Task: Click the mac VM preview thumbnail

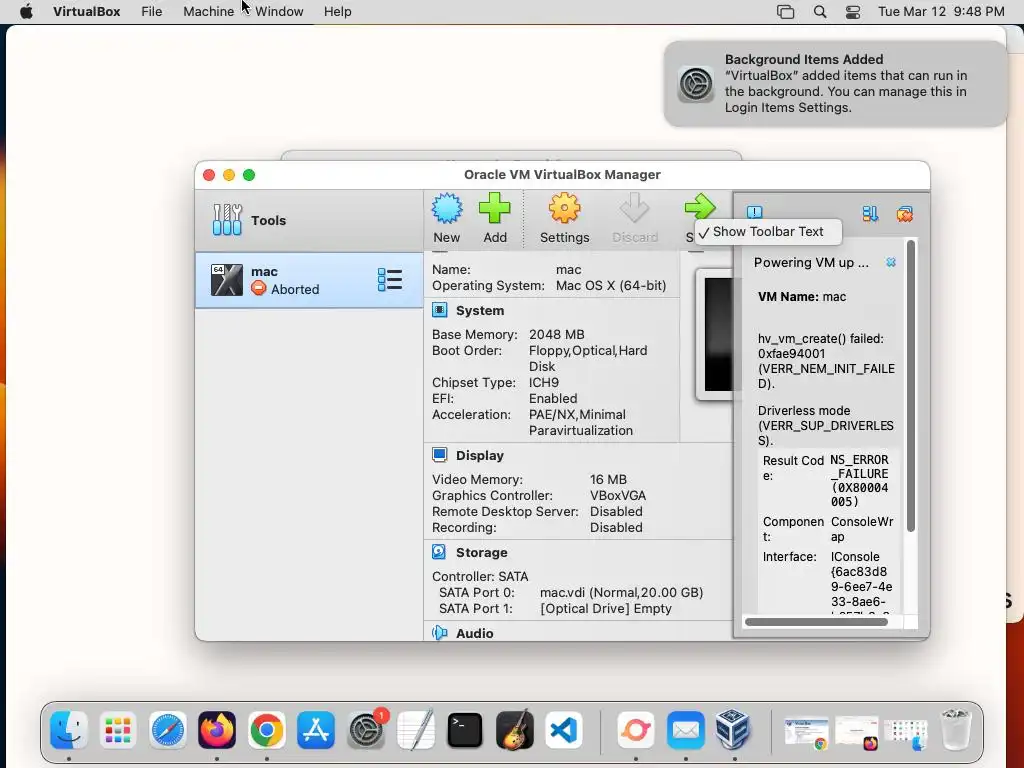Action: coord(717,334)
